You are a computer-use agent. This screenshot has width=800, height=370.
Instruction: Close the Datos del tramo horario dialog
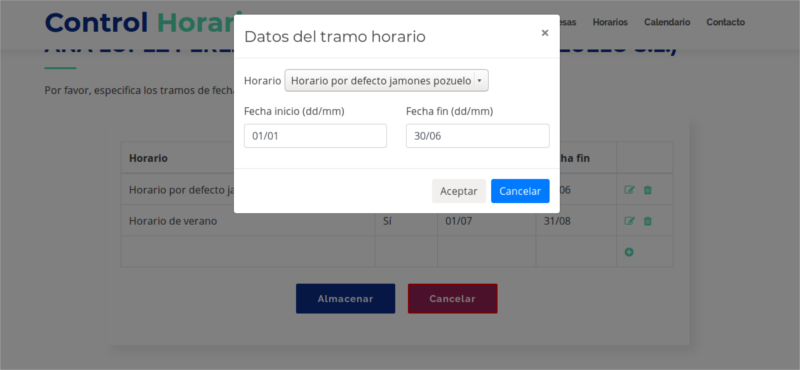click(x=544, y=33)
